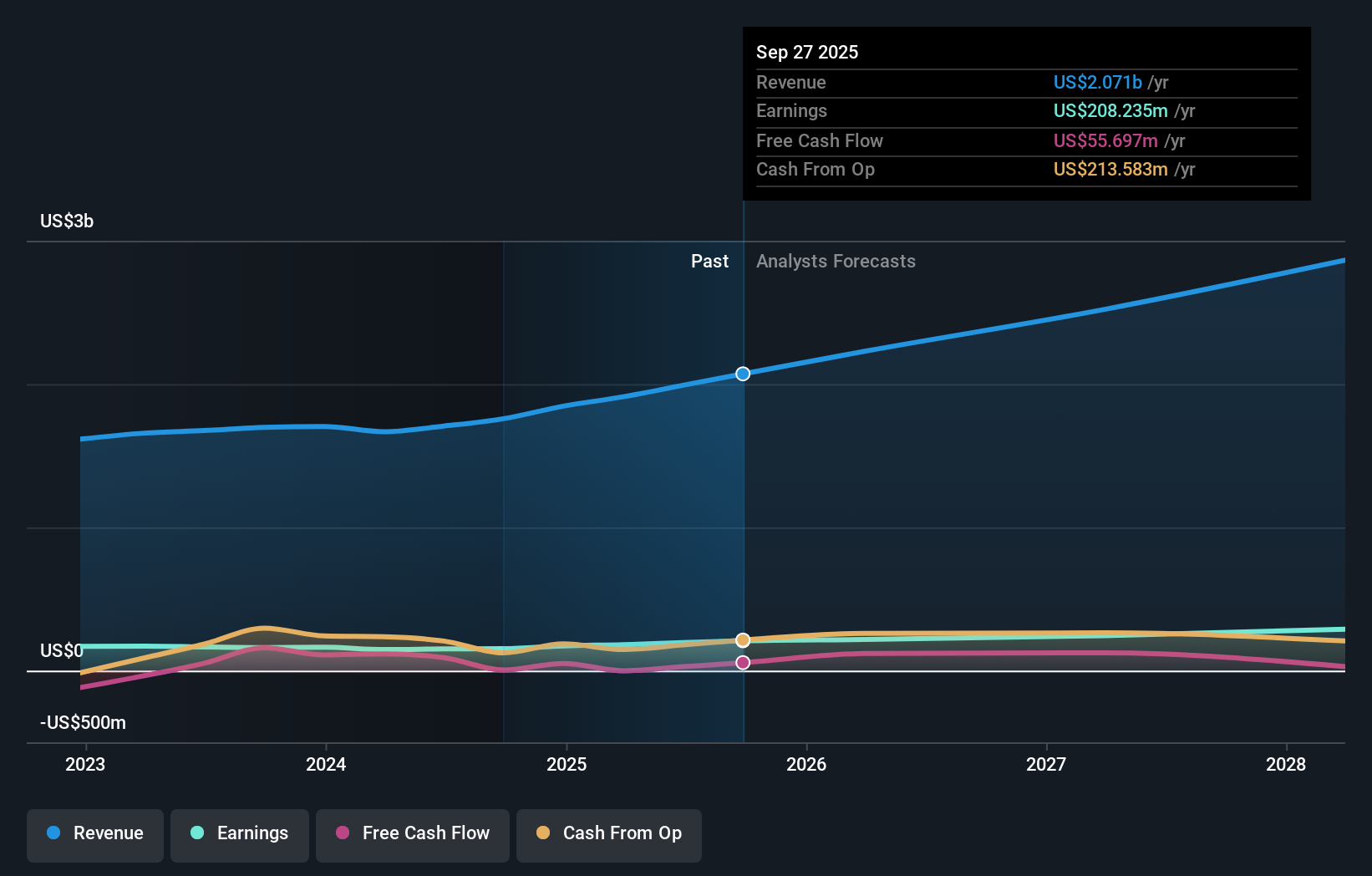Select the blue Revenue data point marker
The height and width of the screenshot is (876, 1372).
coord(743,374)
